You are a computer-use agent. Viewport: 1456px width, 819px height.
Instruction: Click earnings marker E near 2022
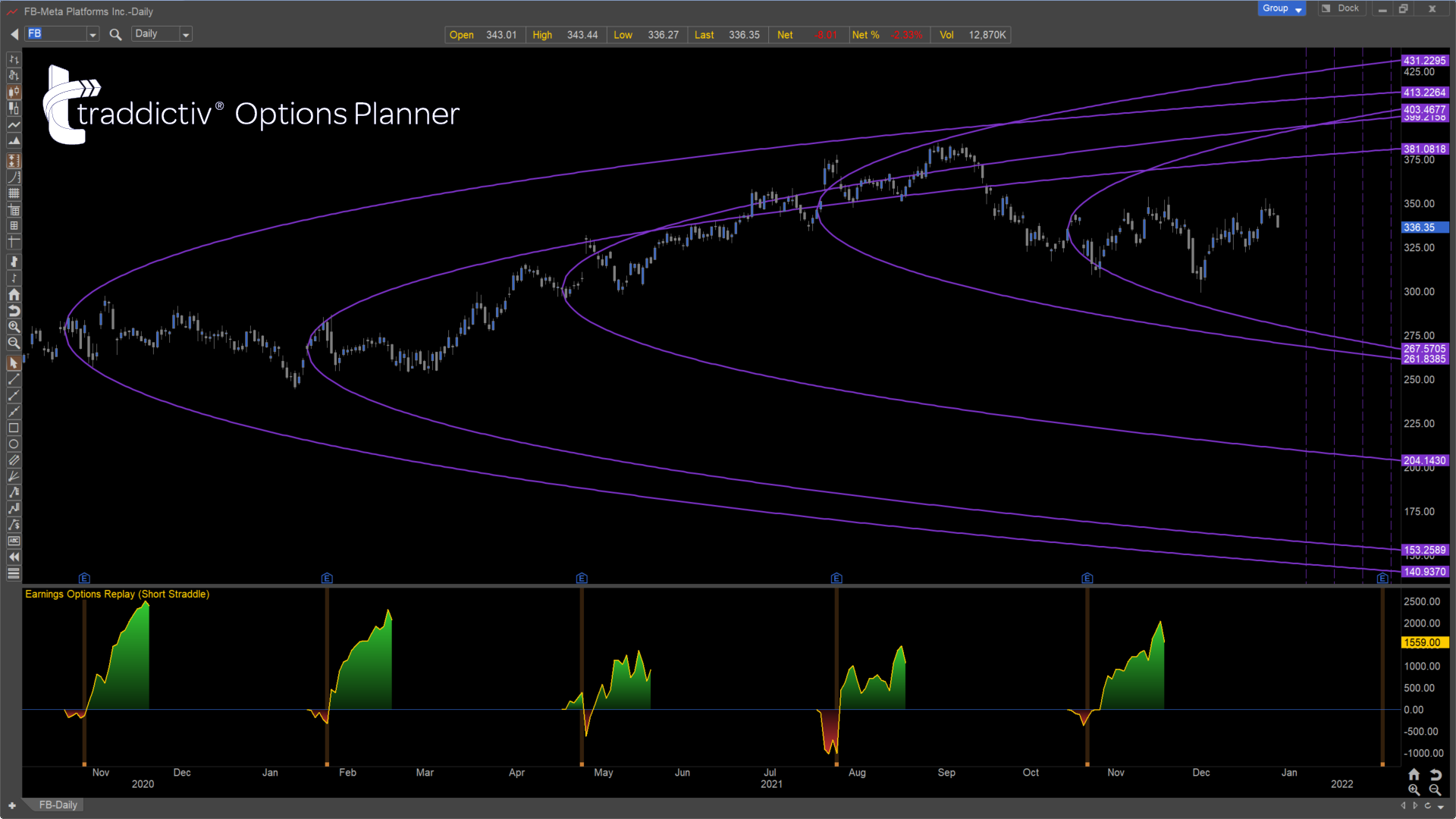pos(1382,578)
